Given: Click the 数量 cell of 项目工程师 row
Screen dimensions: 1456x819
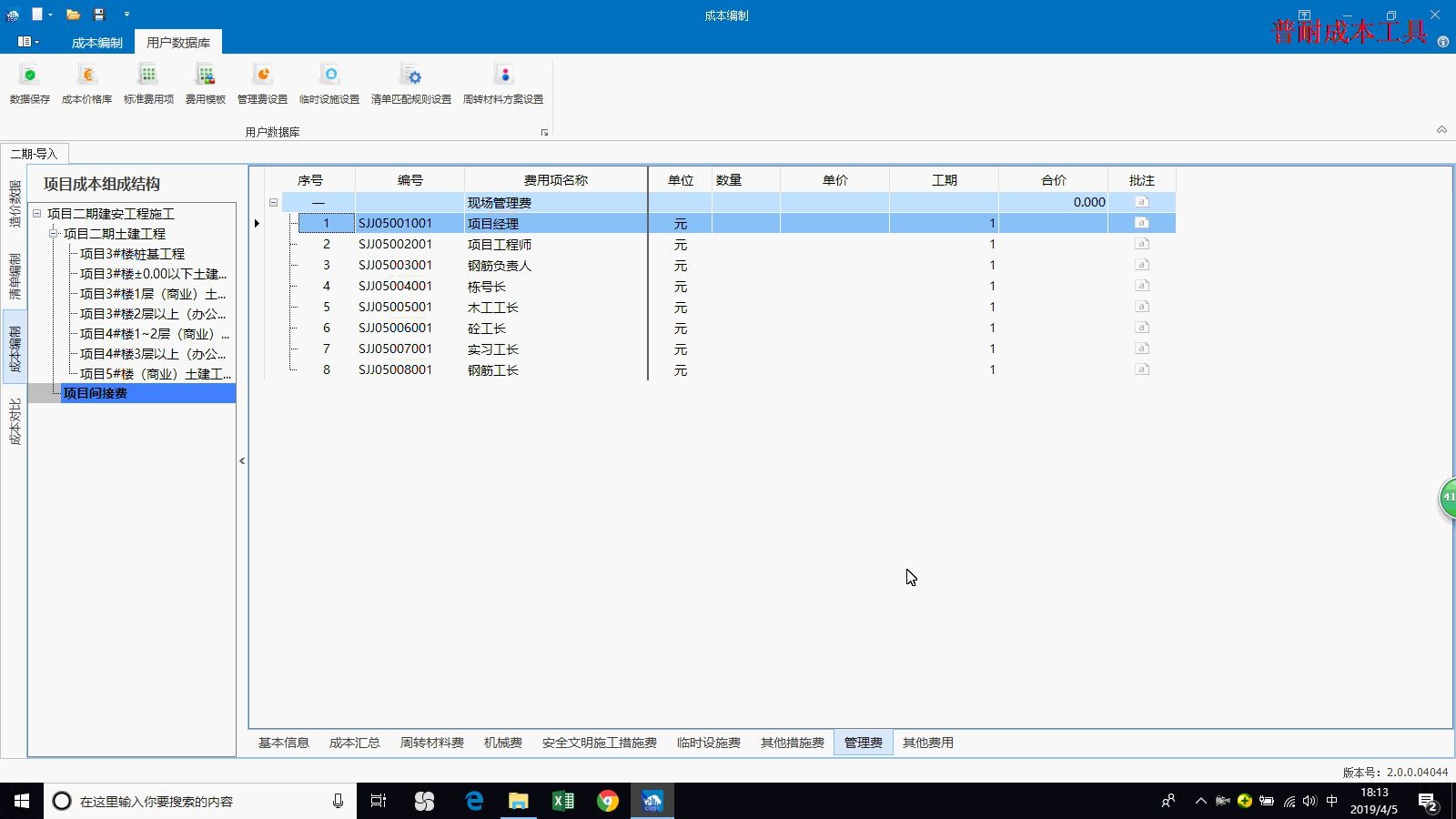Looking at the screenshot, I should pos(746,244).
